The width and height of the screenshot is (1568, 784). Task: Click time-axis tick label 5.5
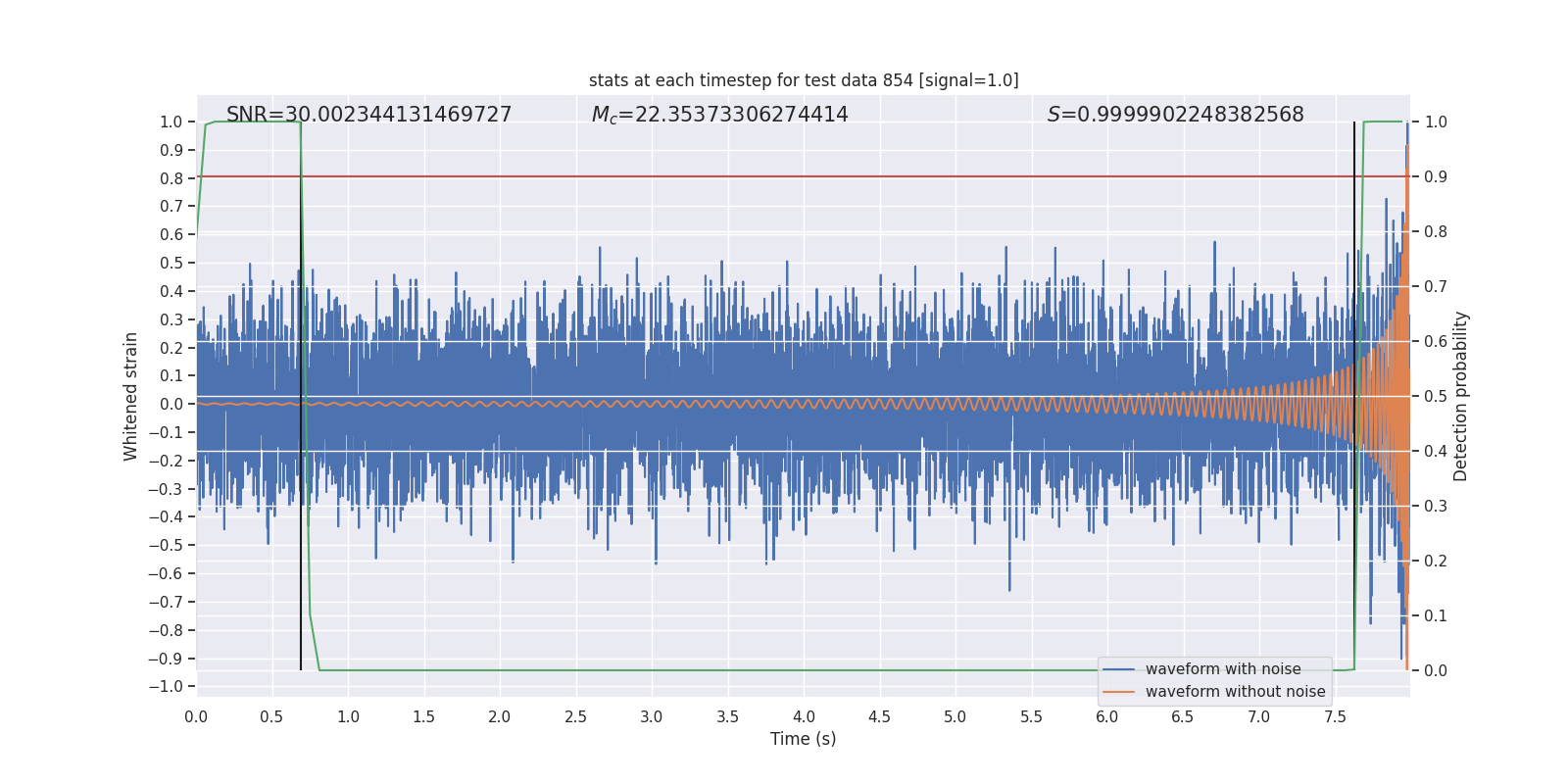click(x=1032, y=716)
